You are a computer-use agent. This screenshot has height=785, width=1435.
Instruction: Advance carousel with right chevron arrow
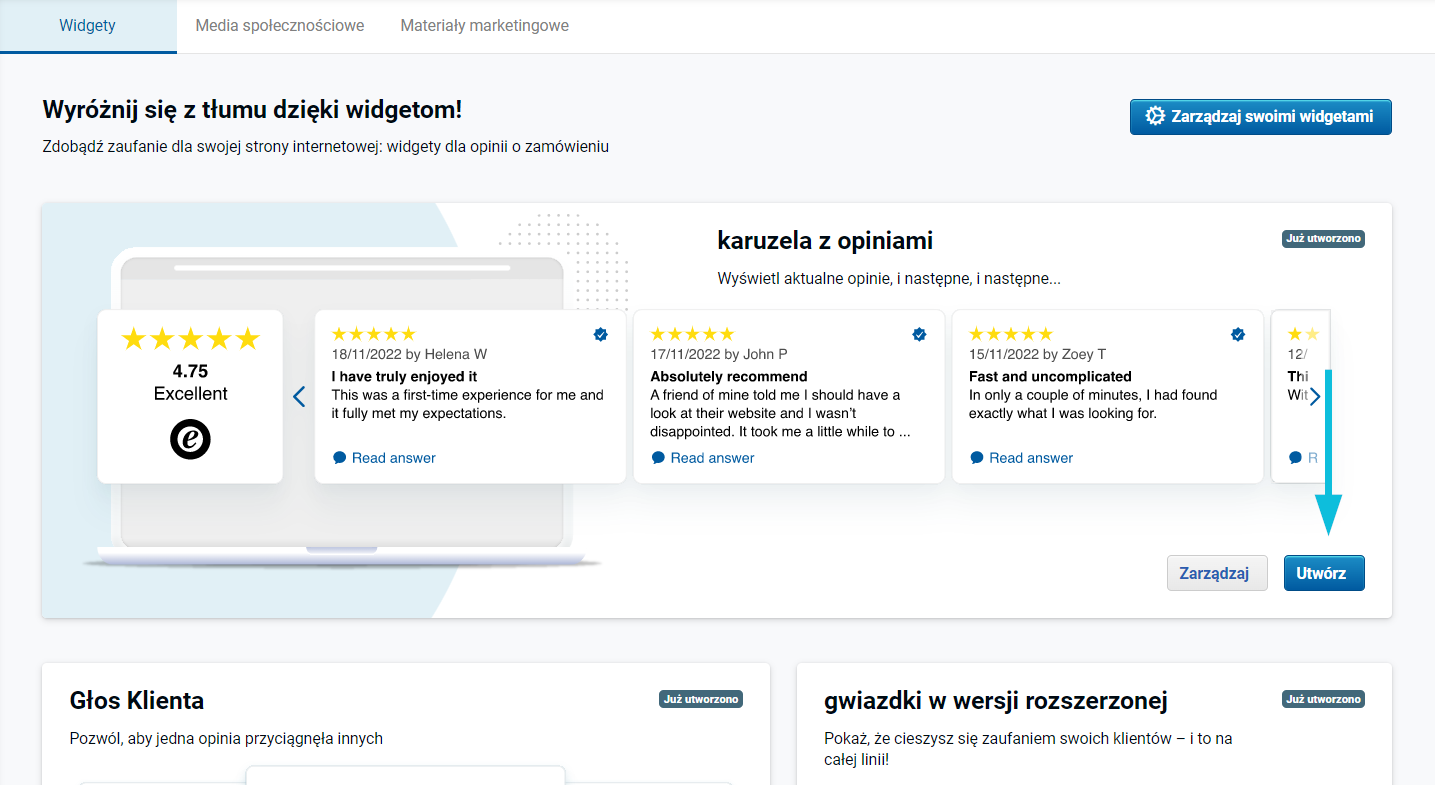click(x=1315, y=397)
